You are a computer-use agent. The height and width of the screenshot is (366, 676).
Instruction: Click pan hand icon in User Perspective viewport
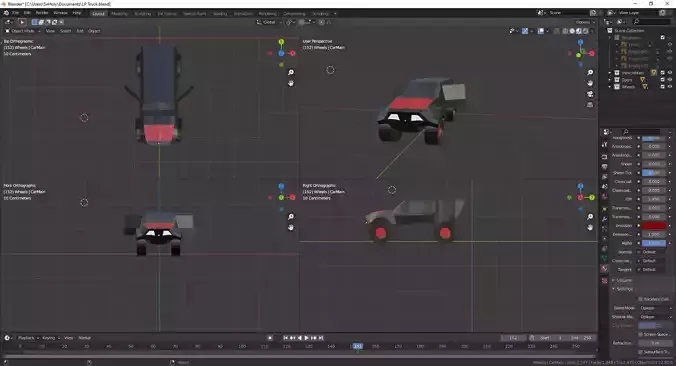click(x=590, y=83)
